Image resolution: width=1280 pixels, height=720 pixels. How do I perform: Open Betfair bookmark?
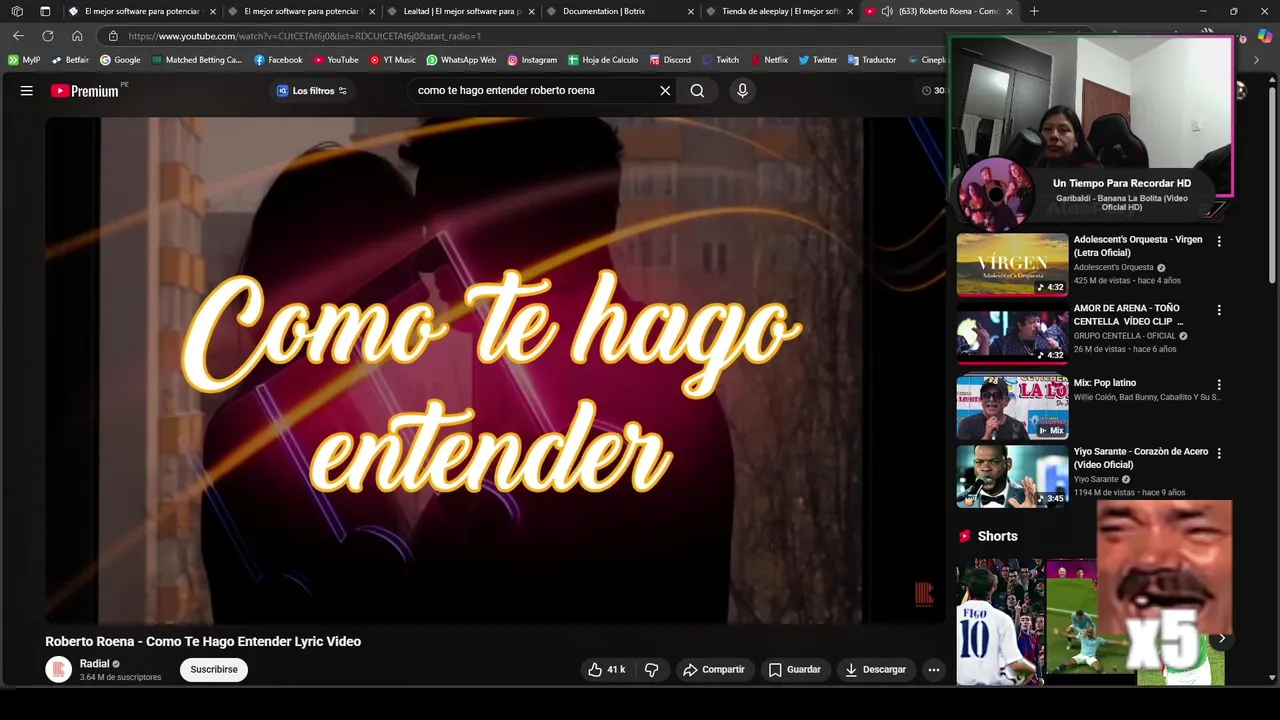(x=70, y=60)
